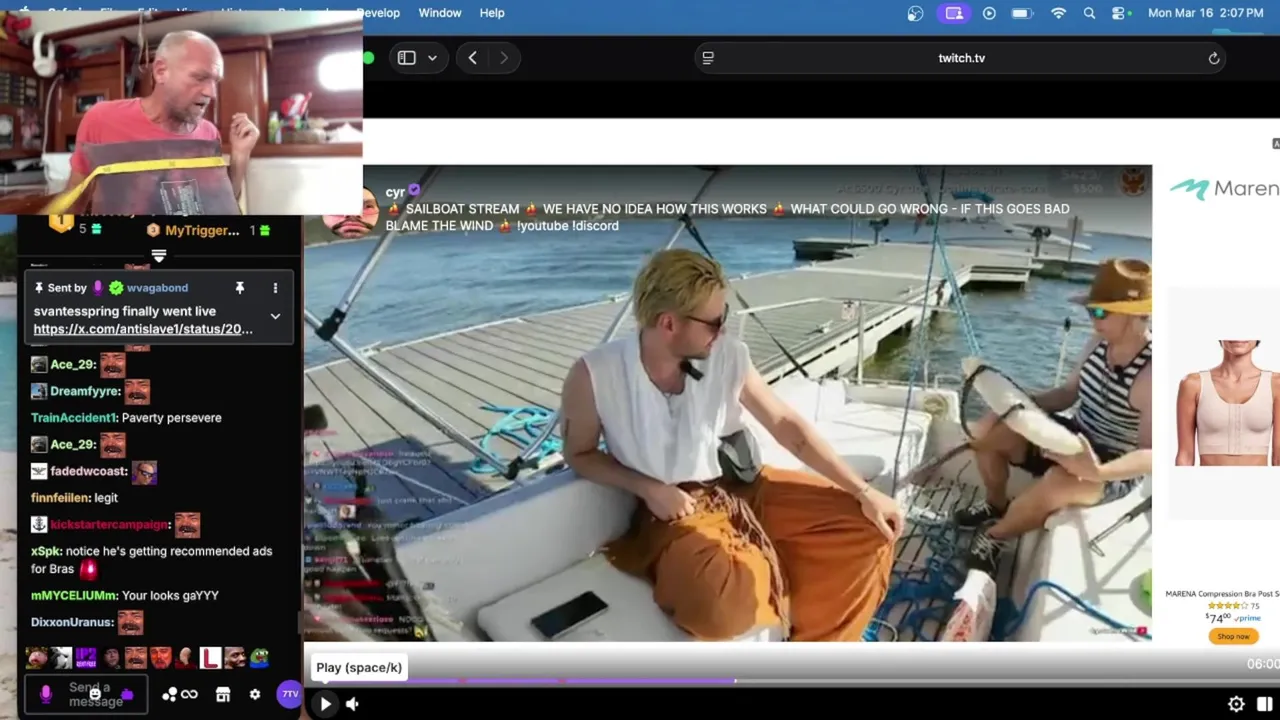Click username fadedwcoast in chat

[x=88, y=471]
